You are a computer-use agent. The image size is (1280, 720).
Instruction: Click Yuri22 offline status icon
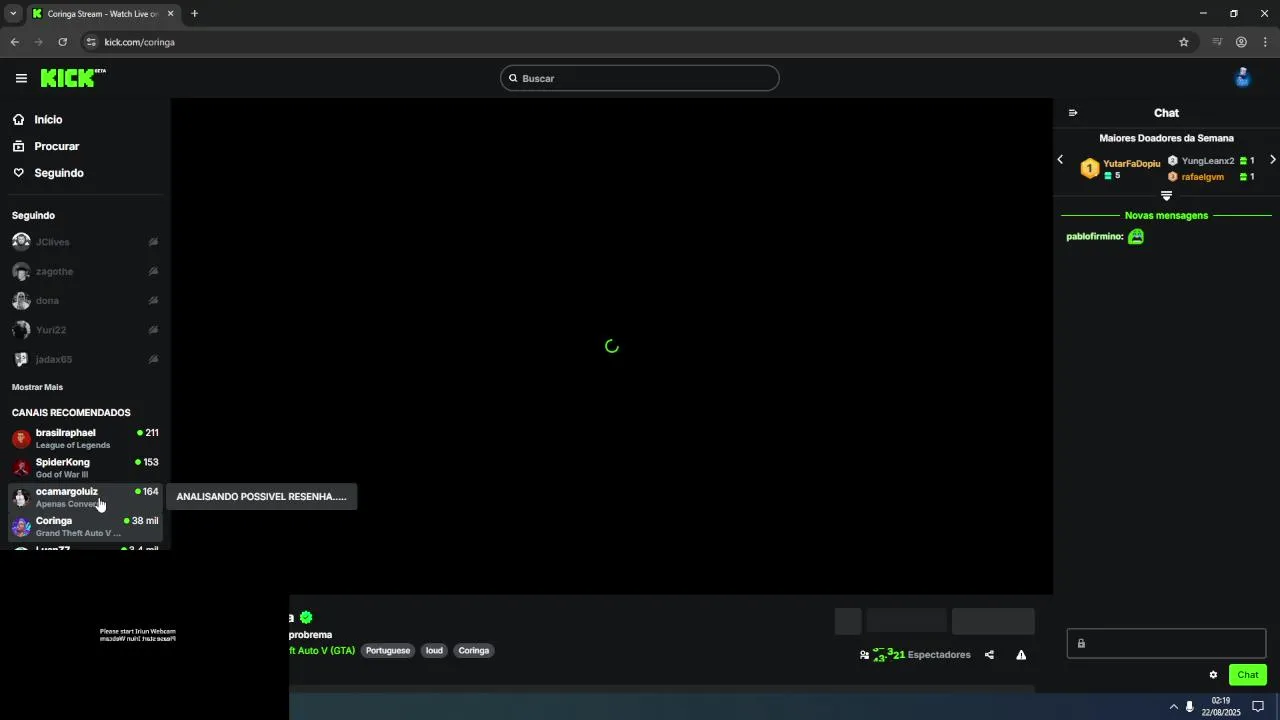[153, 330]
